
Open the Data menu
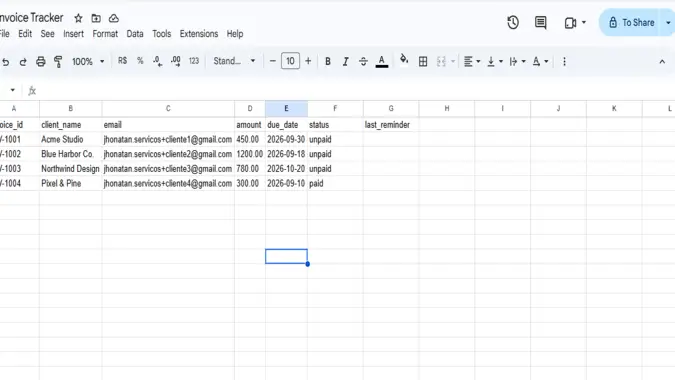(x=135, y=34)
